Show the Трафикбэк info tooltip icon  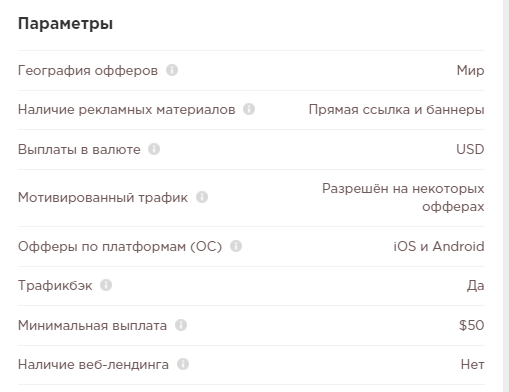[x=106, y=285]
